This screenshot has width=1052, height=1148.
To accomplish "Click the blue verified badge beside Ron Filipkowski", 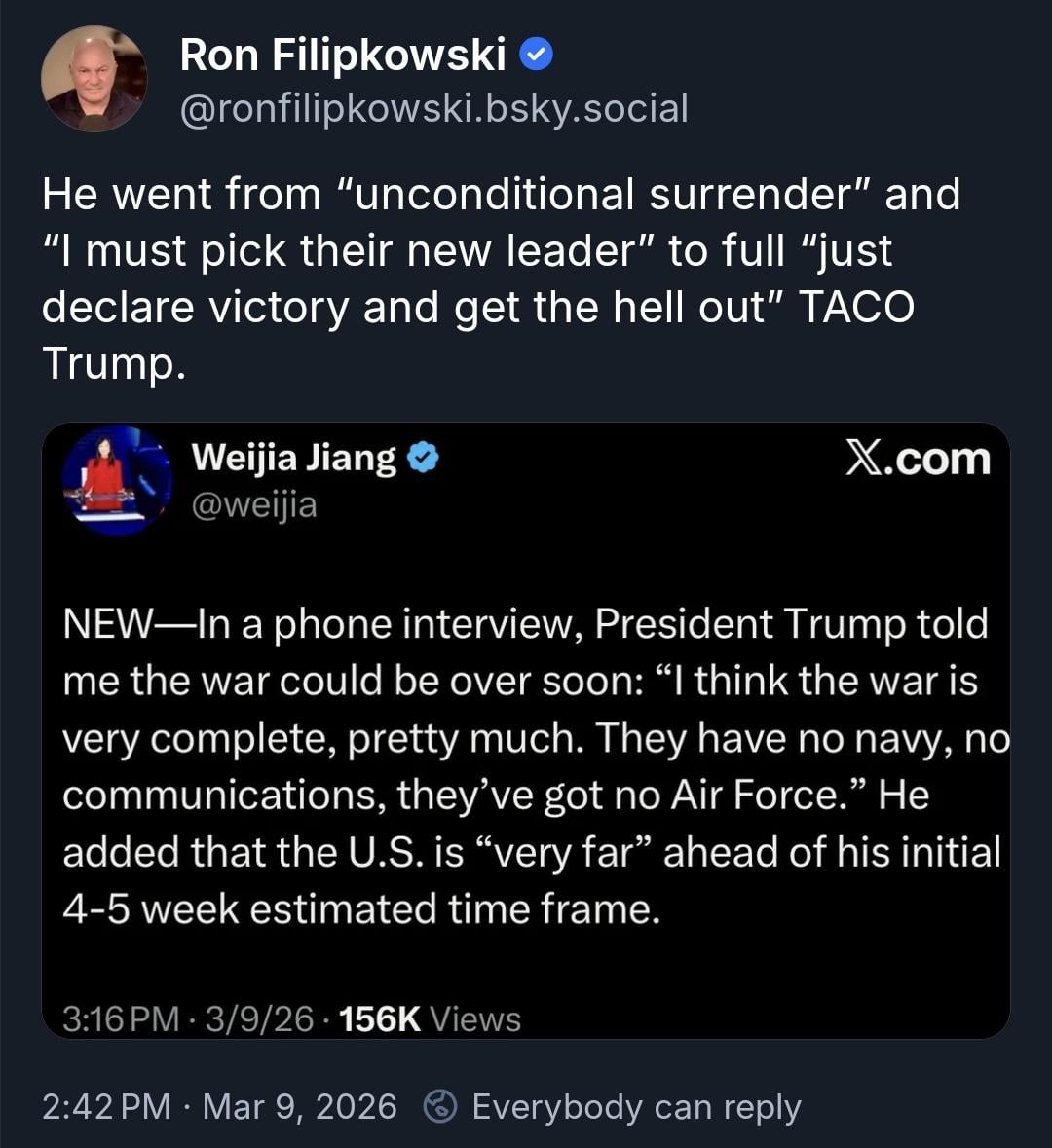I will 536,56.
